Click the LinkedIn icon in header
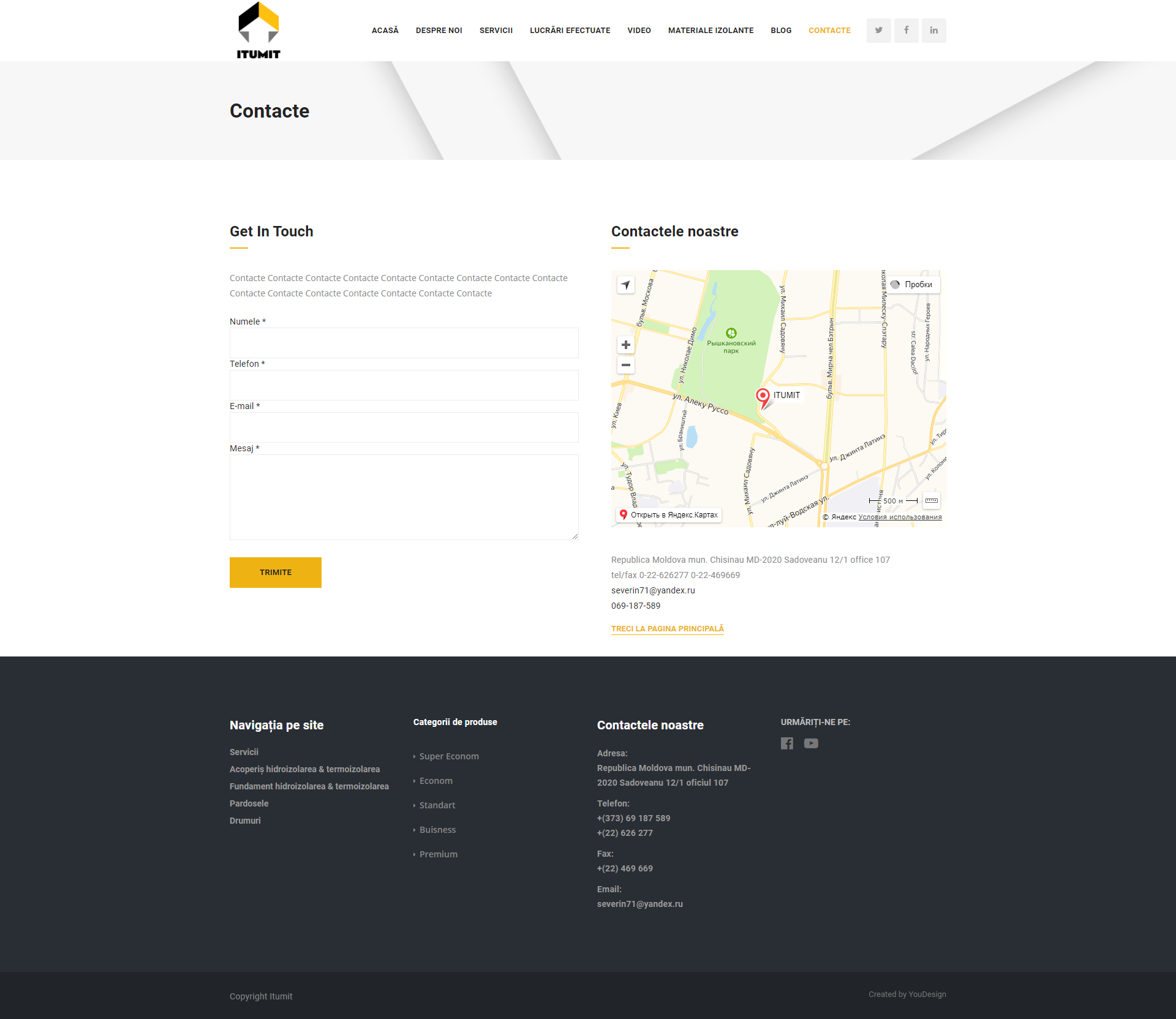 pos(933,30)
